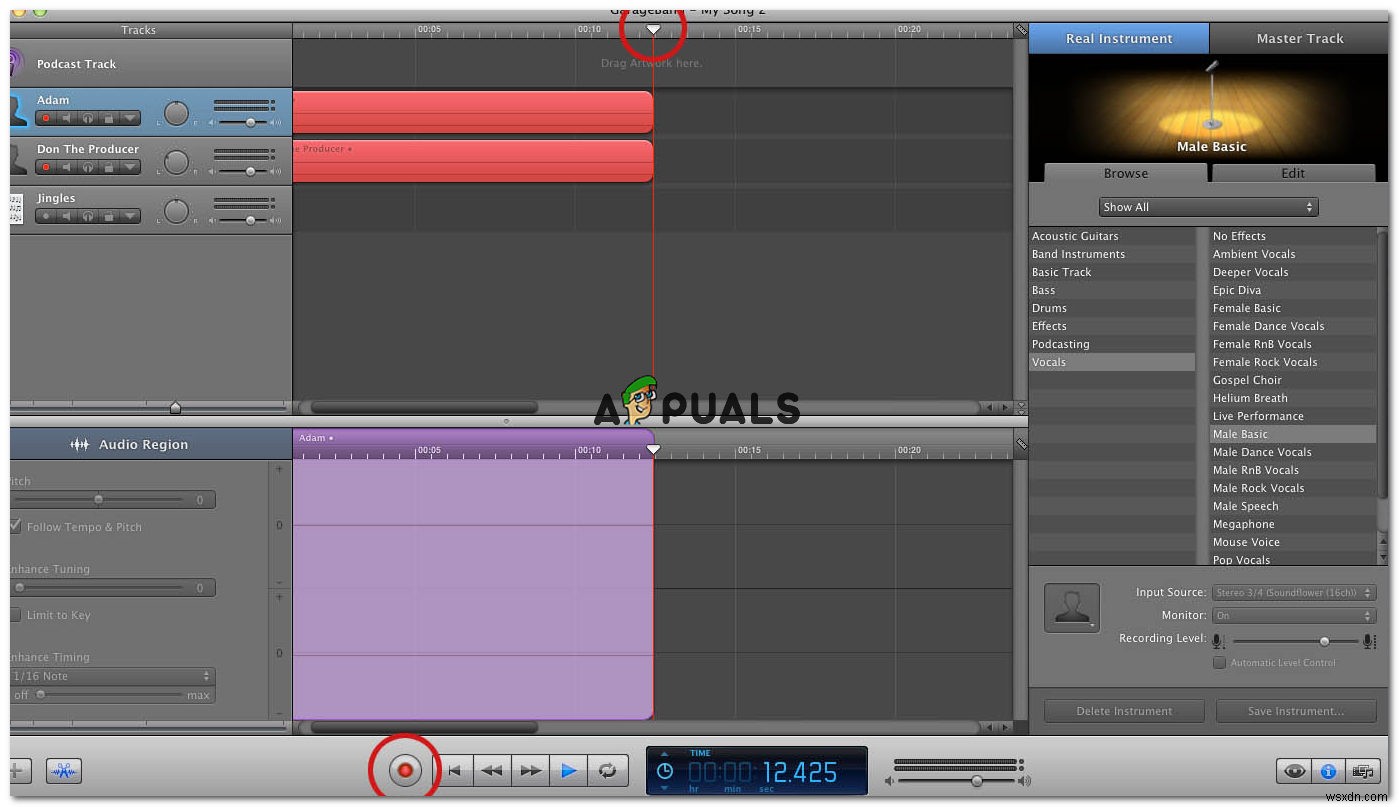
Task: Click the record button in the transport controls
Action: [405, 770]
